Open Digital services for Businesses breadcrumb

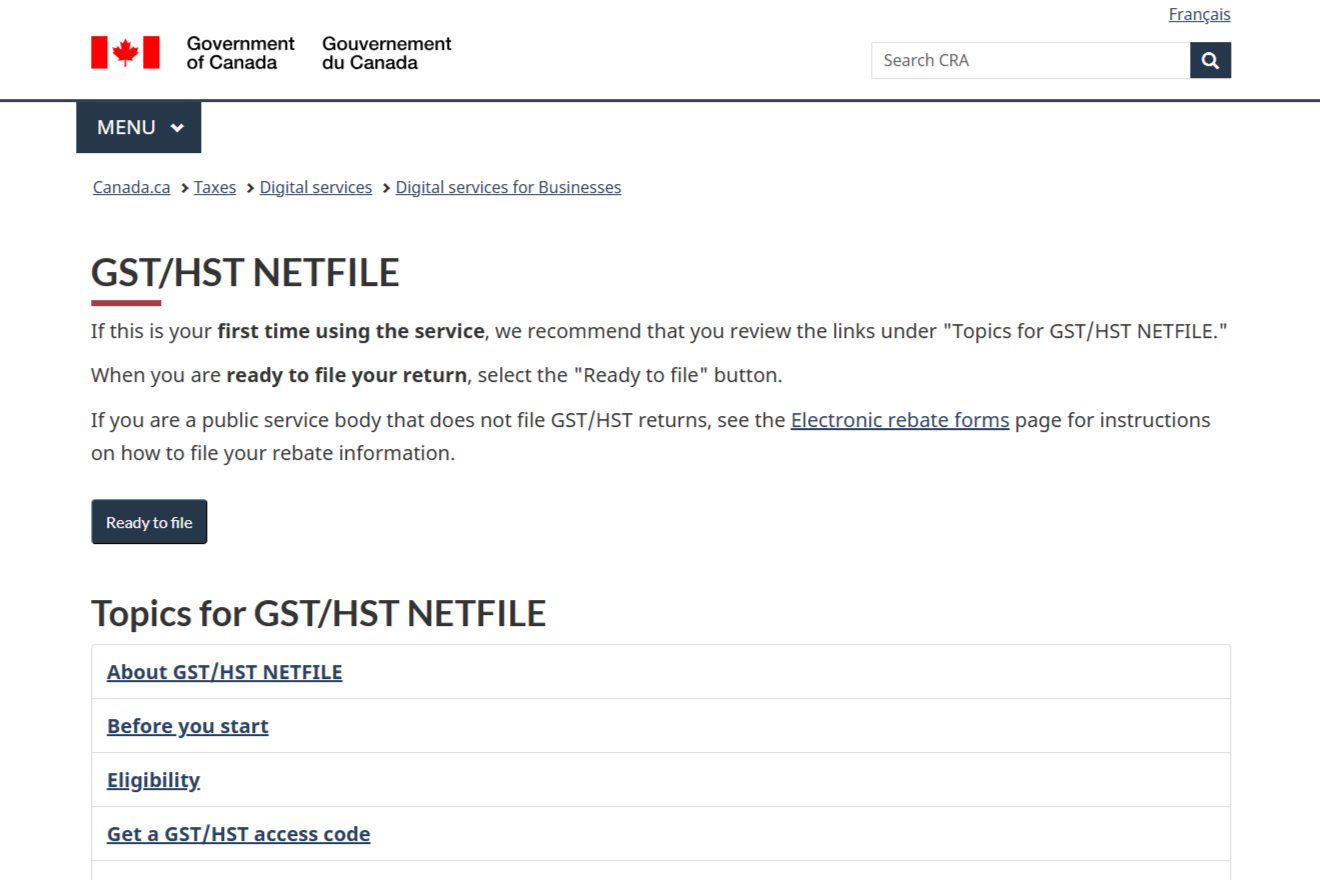[x=508, y=188]
